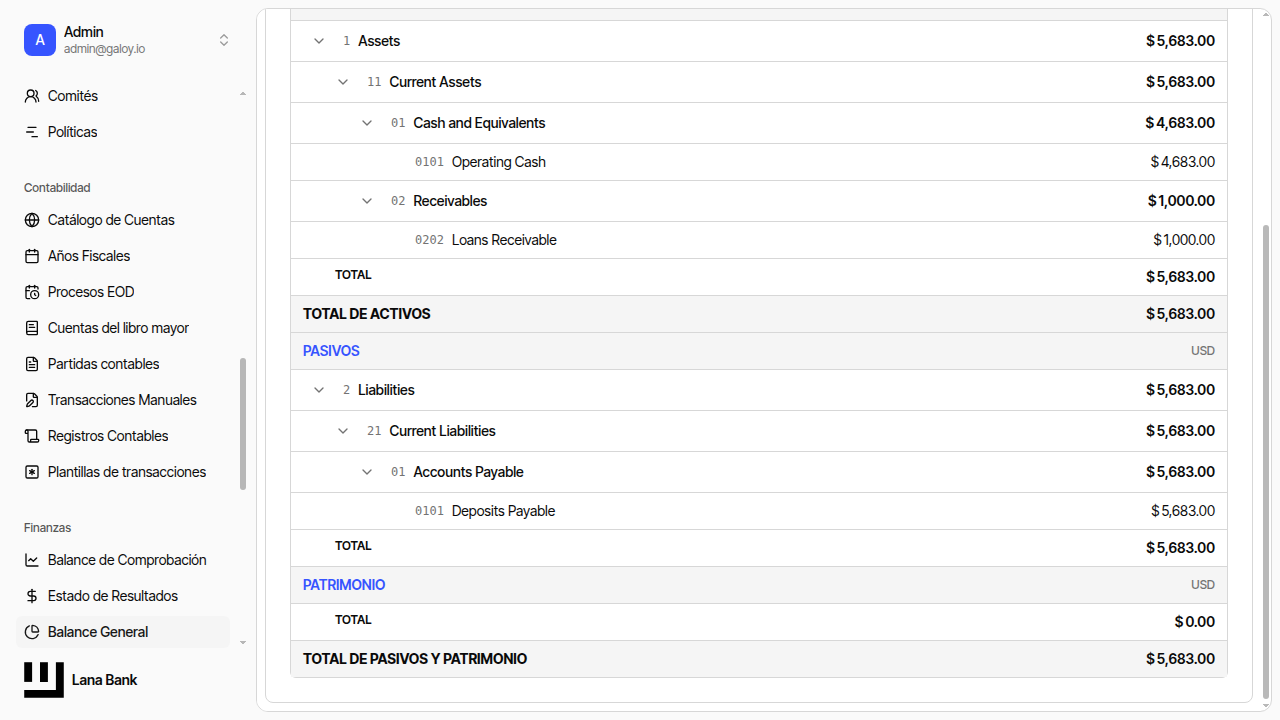
Task: Collapse the Liabilities row chevron
Action: click(x=319, y=390)
